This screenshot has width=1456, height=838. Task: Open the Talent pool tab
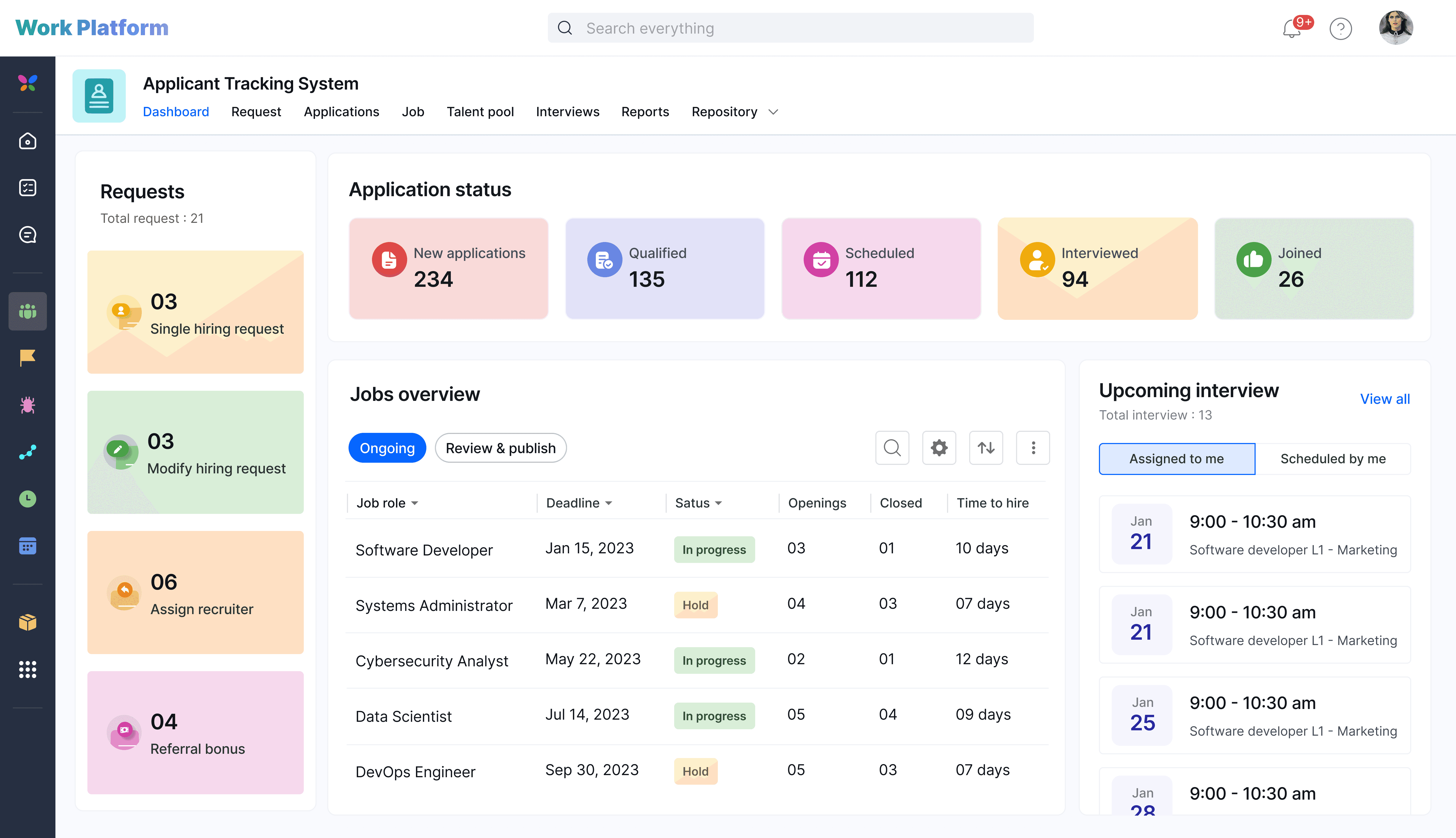[480, 112]
